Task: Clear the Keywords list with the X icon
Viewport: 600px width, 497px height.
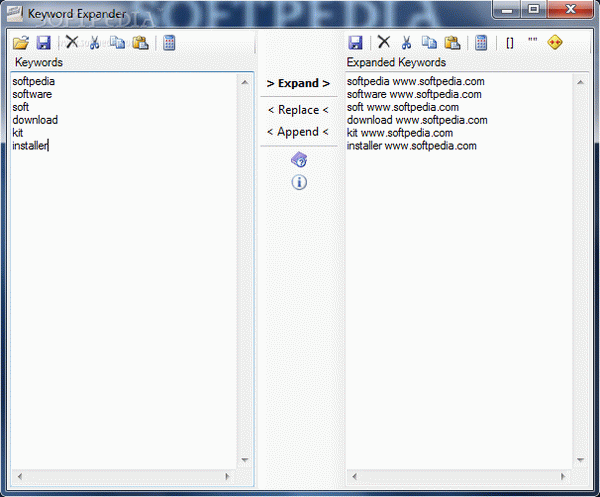Action: (72, 42)
